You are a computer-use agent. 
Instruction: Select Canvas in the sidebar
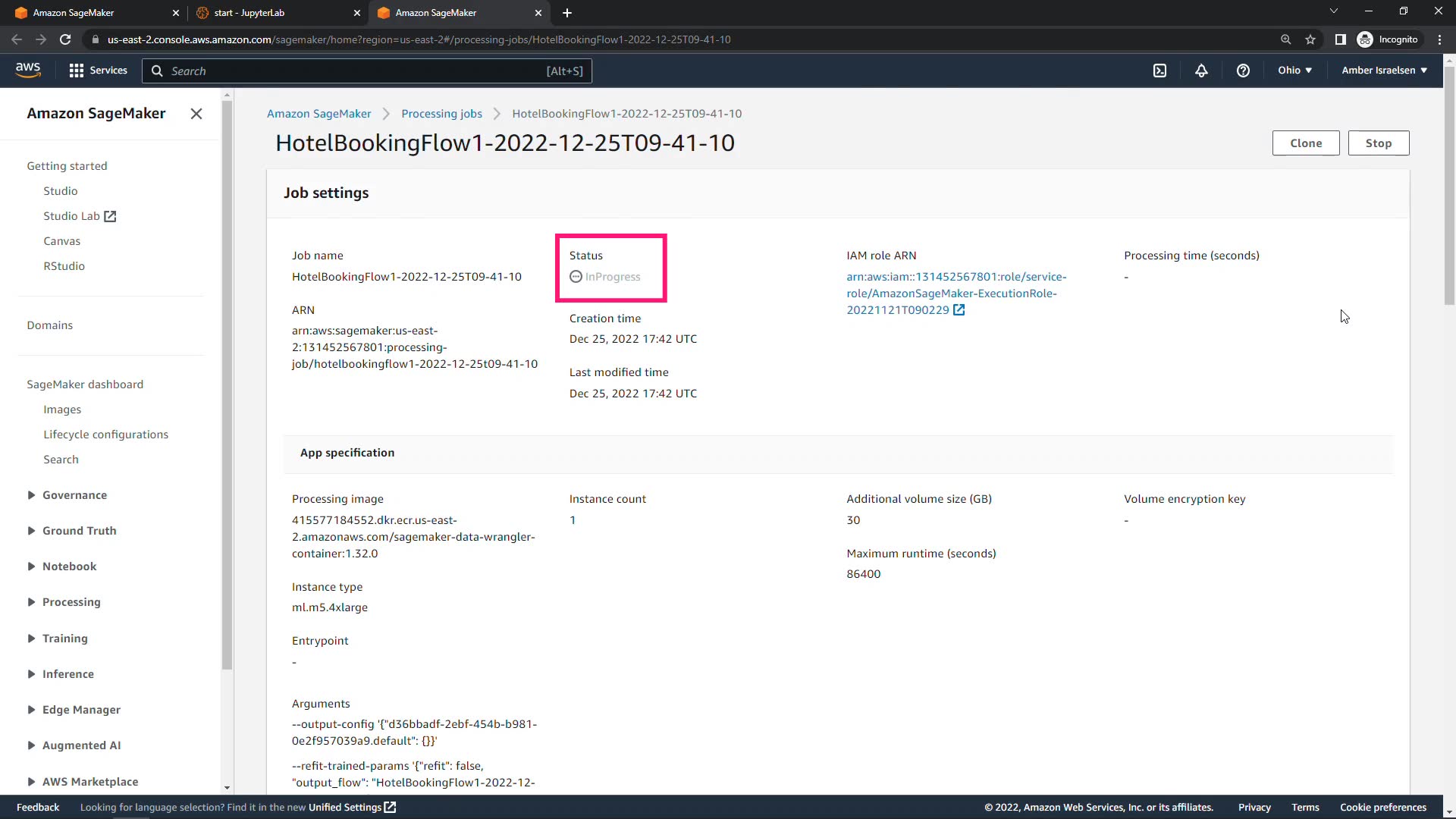pos(61,241)
